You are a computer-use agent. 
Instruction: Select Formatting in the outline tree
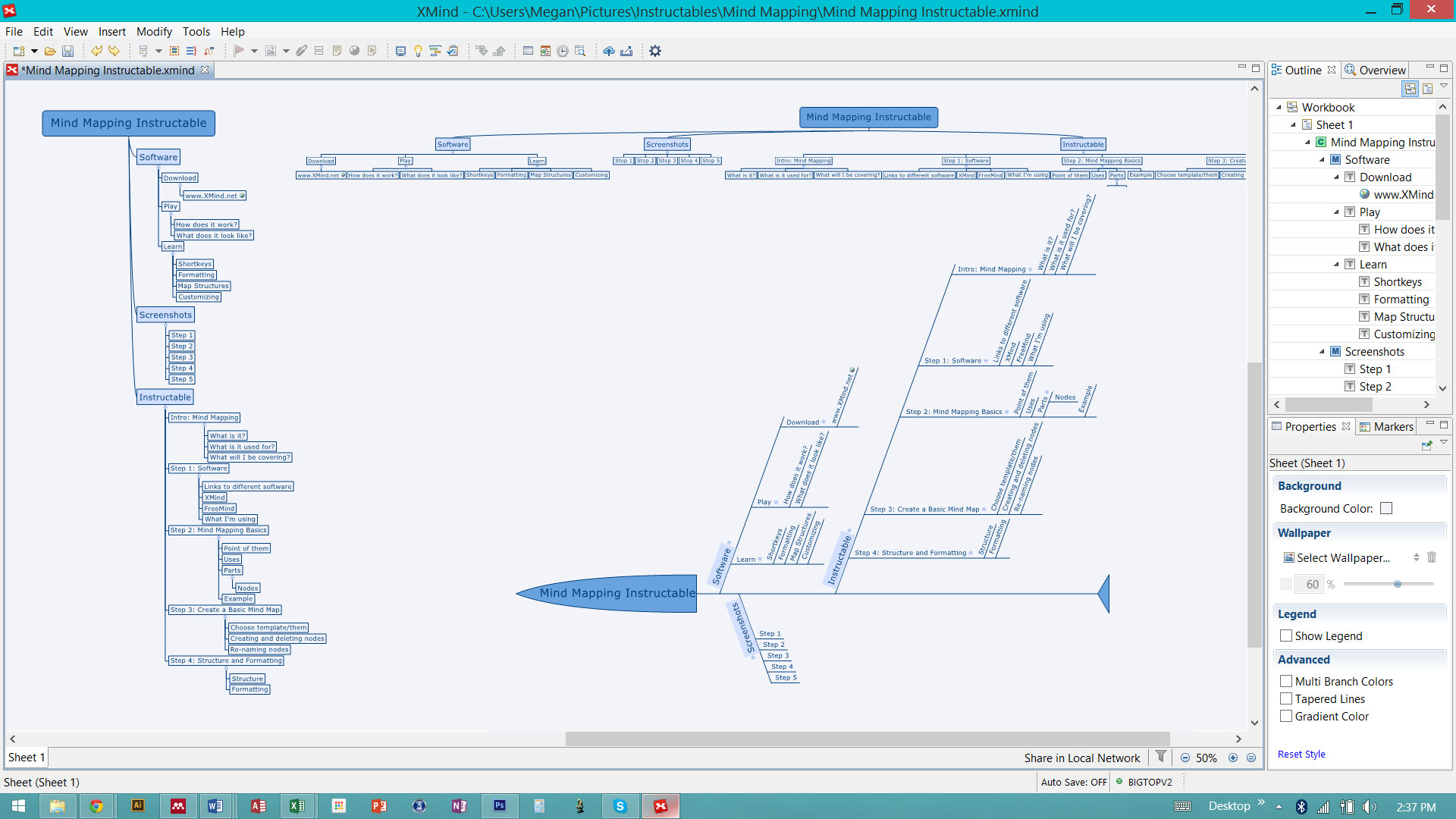click(1401, 300)
